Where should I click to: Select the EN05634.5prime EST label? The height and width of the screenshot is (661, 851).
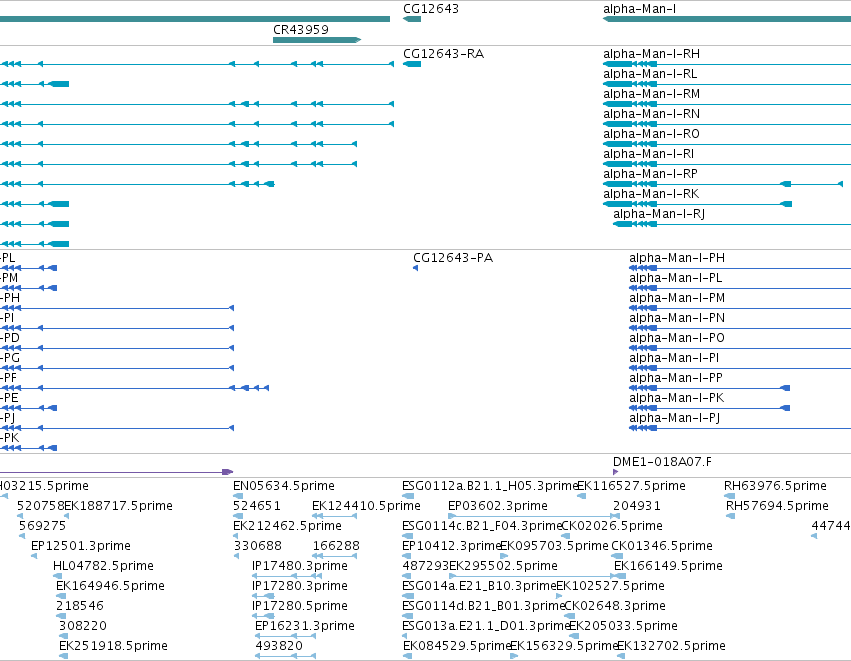[x=284, y=486]
